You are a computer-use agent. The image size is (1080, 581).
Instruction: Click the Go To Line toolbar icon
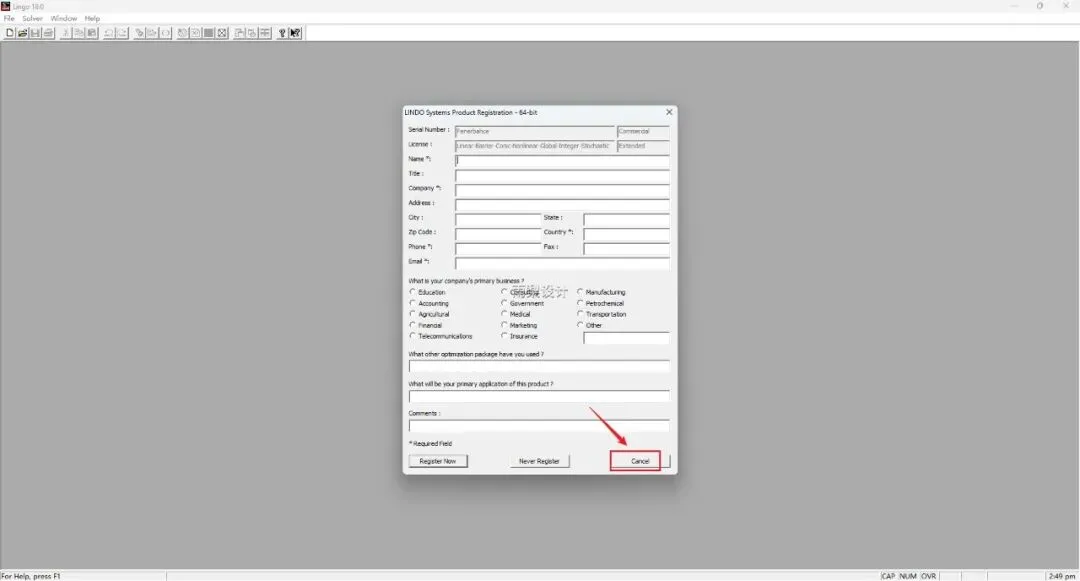152,33
